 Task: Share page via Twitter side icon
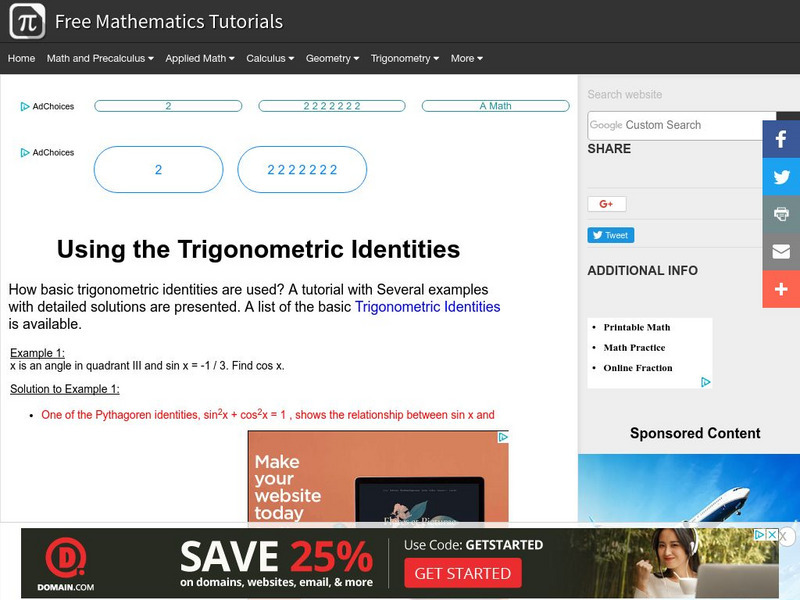tap(781, 177)
